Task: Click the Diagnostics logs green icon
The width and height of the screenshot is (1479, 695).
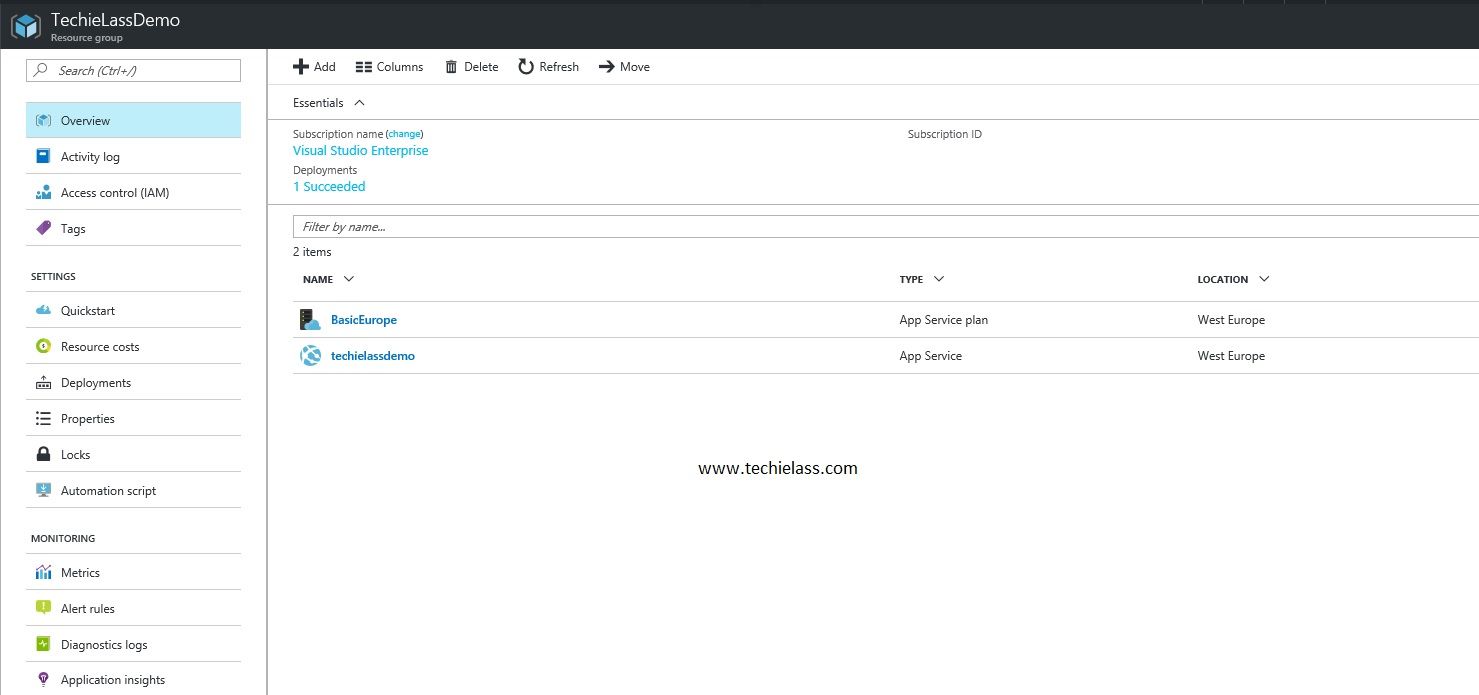Action: (x=43, y=644)
